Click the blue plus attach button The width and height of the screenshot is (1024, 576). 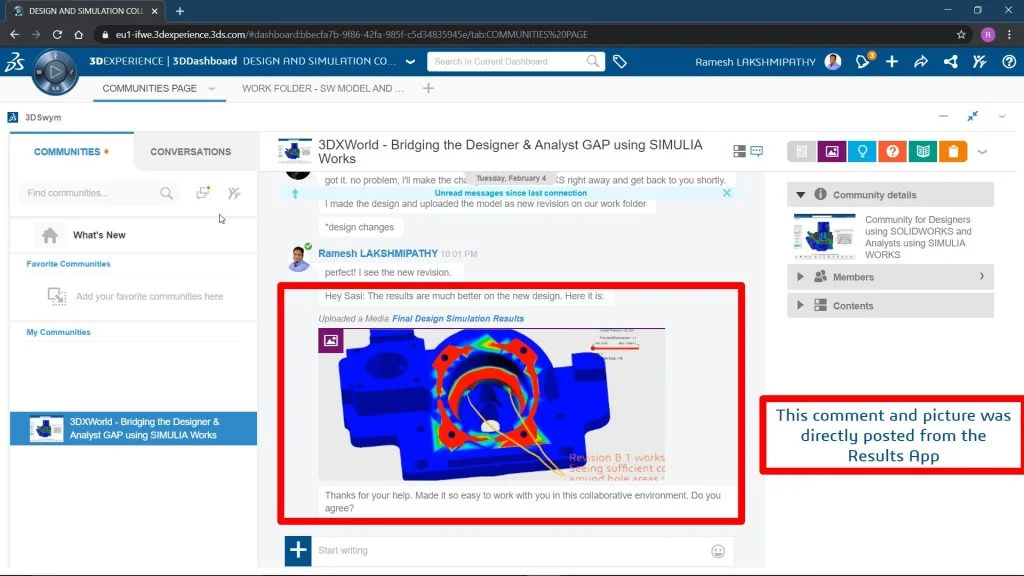[x=298, y=550]
